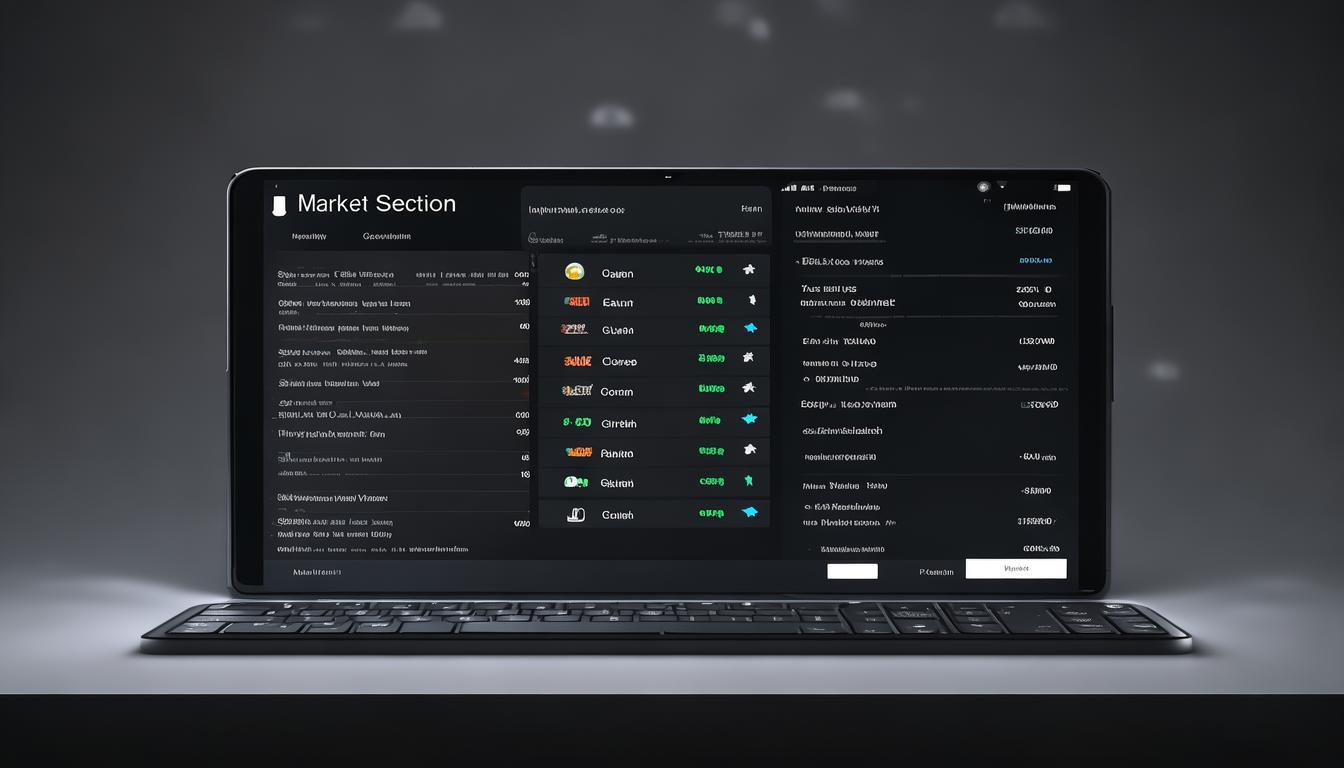Screen dimensions: 1344x768
Task: Click the white logo beside Market Section title
Action: [x=279, y=205]
